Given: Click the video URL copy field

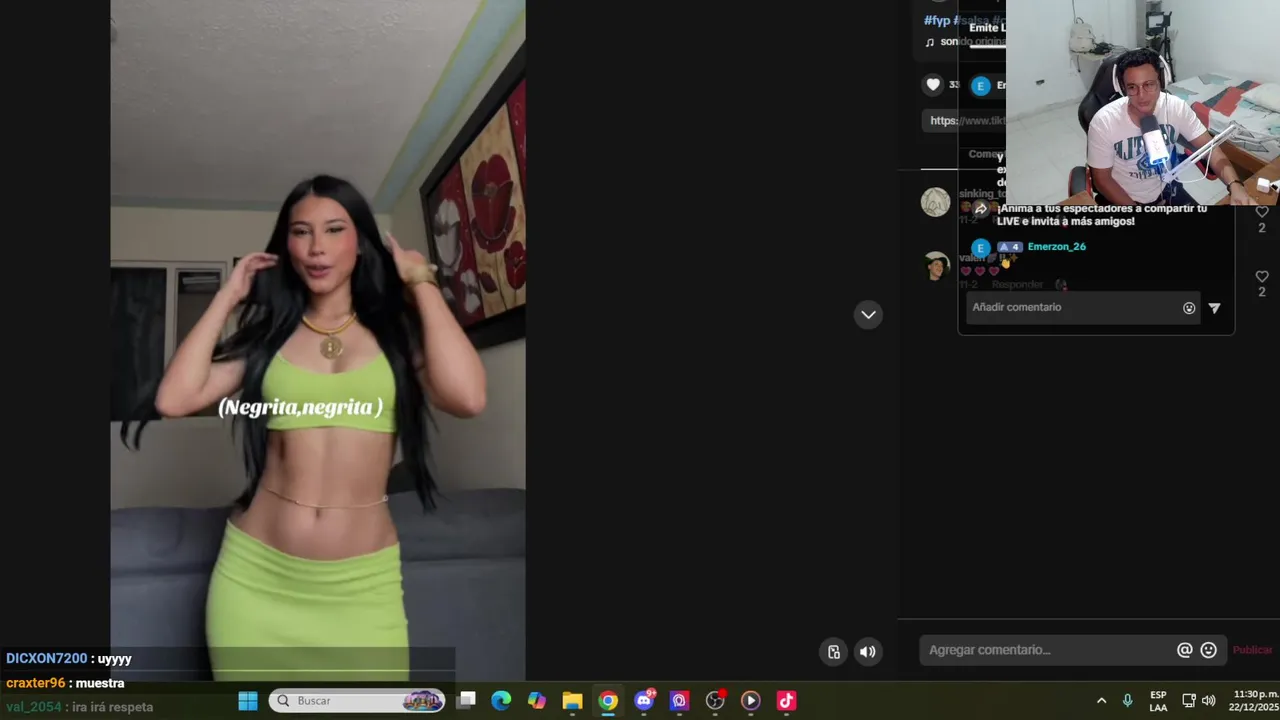Looking at the screenshot, I should [963, 121].
